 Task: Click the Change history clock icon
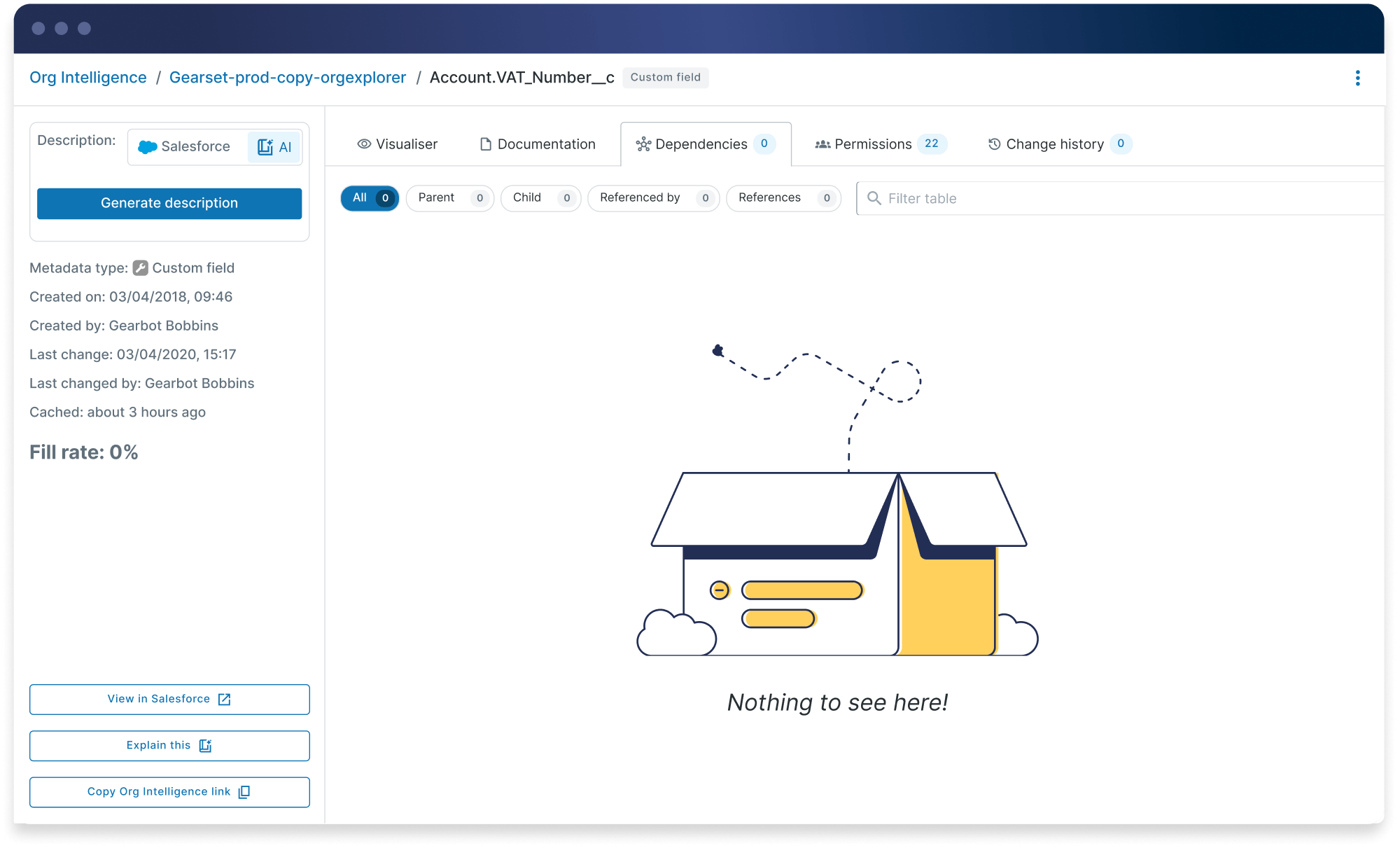[x=993, y=144]
